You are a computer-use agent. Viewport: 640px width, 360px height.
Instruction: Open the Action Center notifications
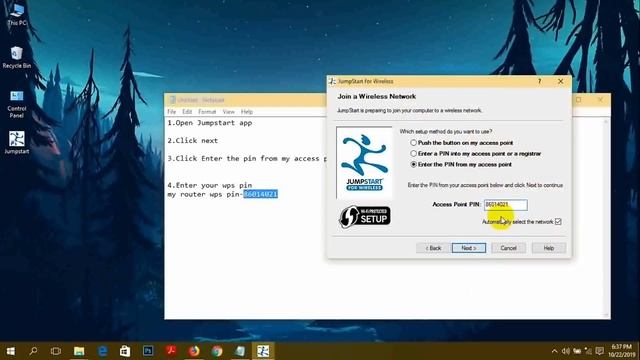tap(600, 351)
